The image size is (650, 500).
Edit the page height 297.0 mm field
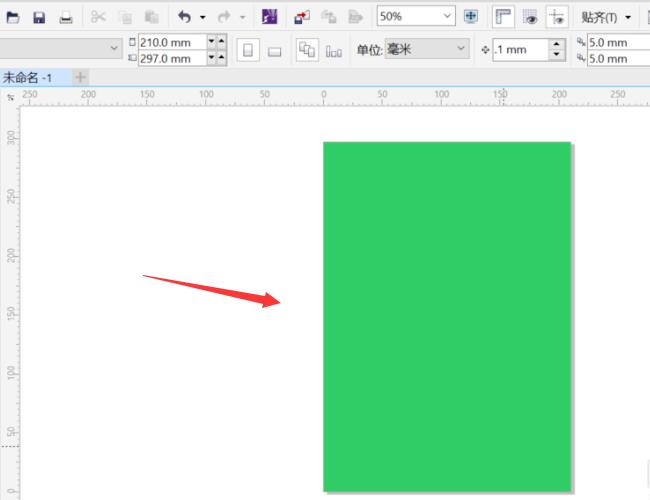point(172,58)
